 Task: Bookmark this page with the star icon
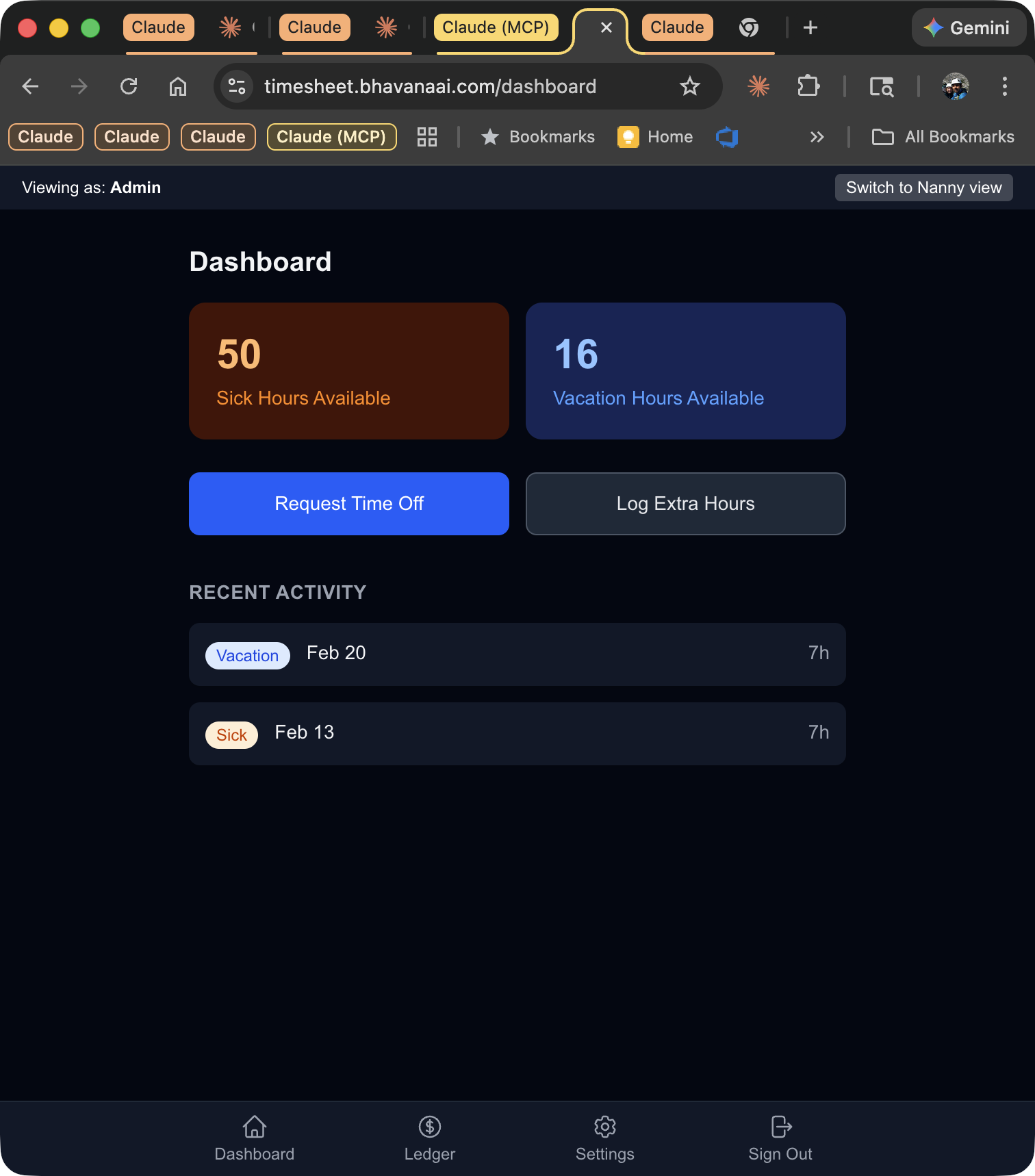(x=689, y=86)
